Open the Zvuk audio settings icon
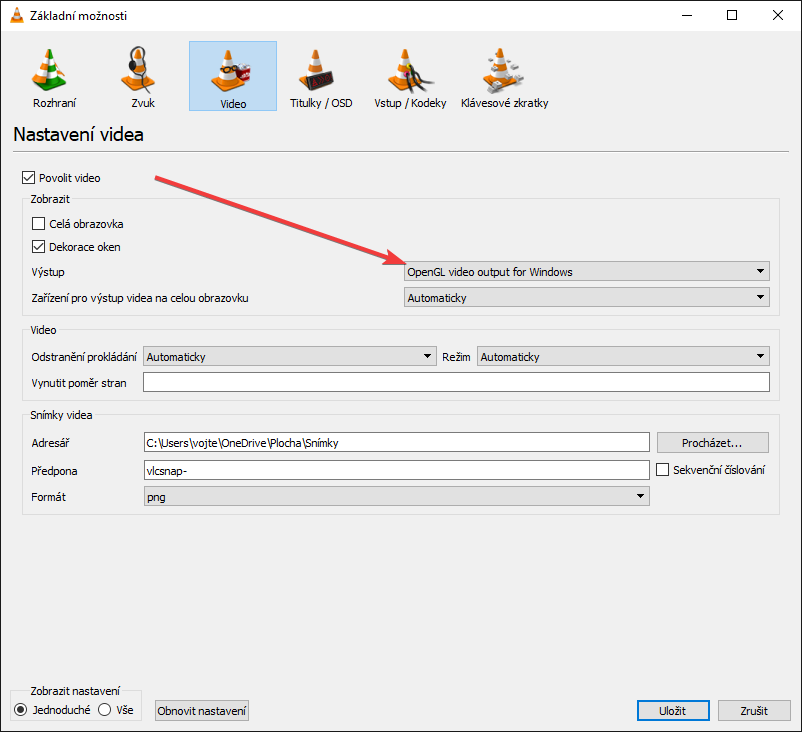 143,72
